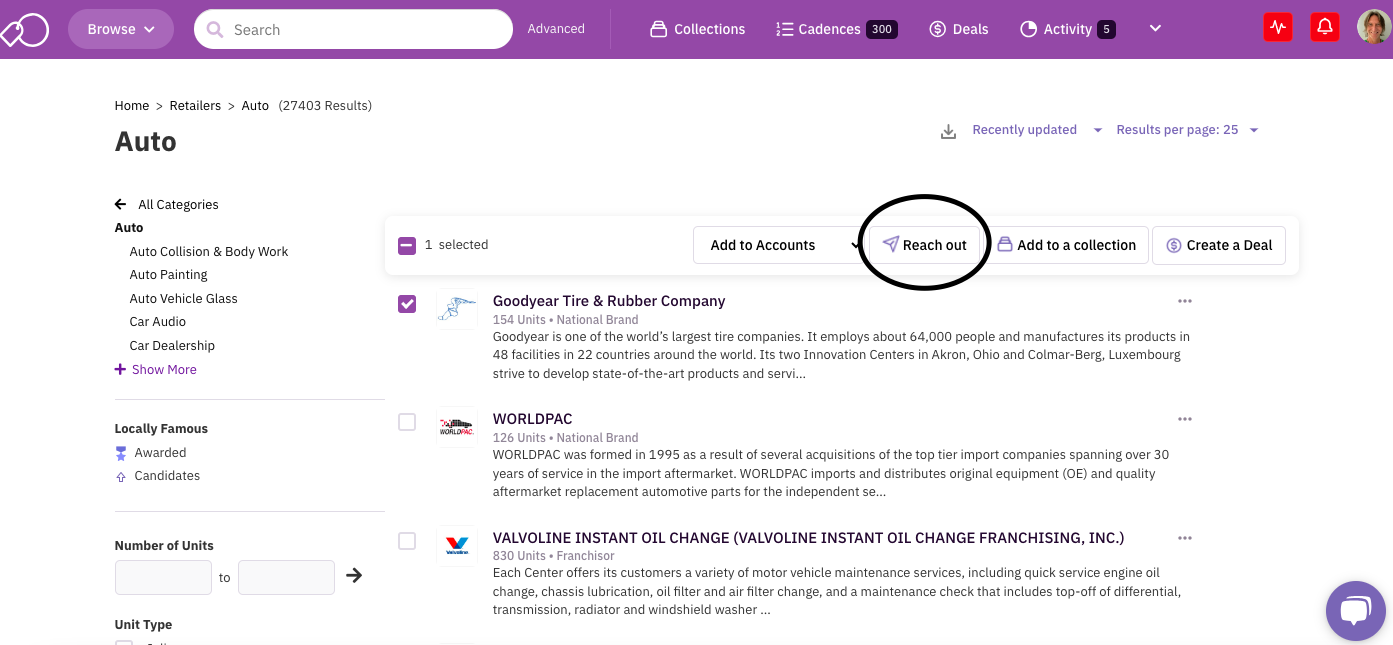1393x645 pixels.
Task: Go to the Retailers breadcrumb
Action: (195, 105)
